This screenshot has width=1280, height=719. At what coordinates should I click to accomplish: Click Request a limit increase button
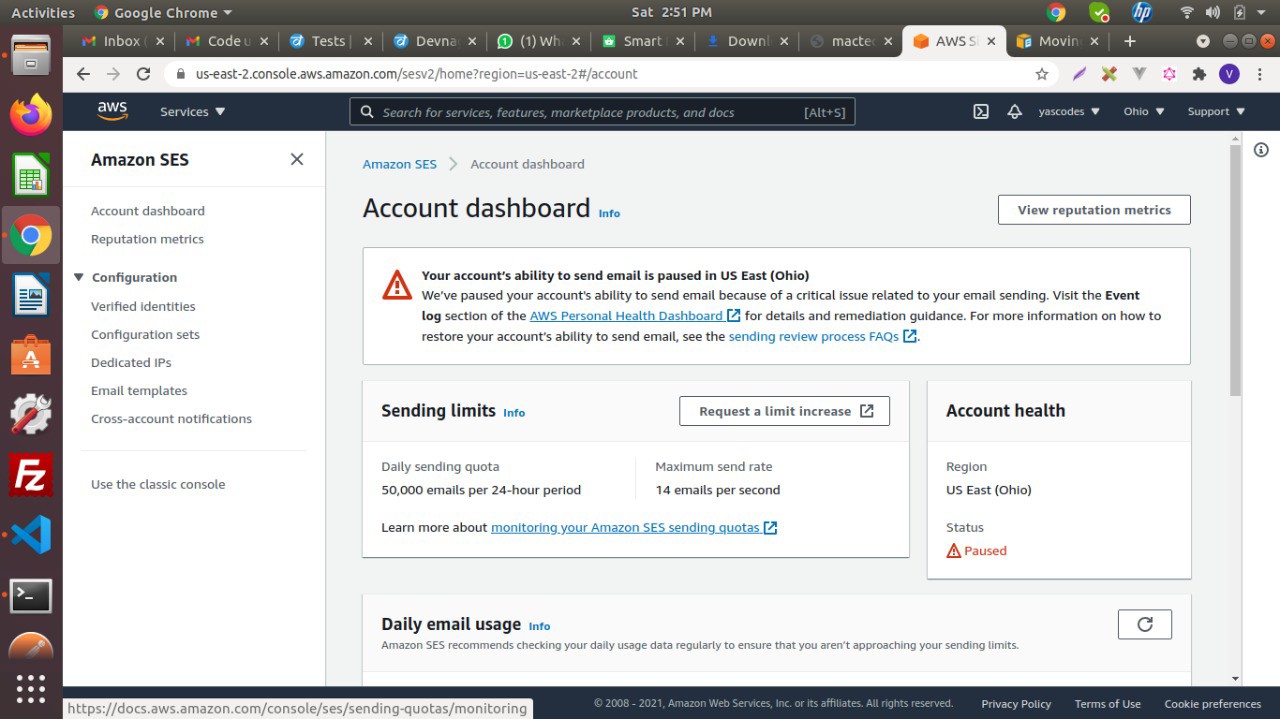click(x=784, y=411)
